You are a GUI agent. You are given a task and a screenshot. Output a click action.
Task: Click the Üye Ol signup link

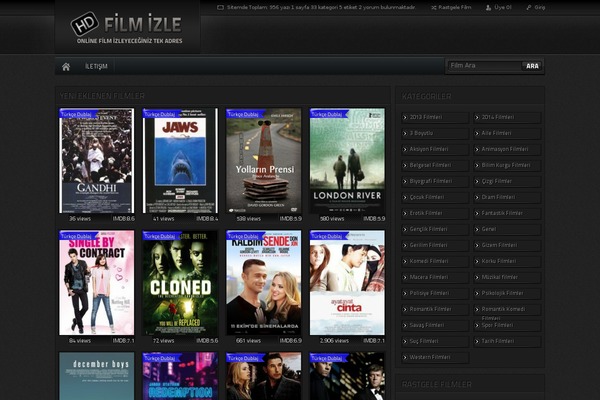click(499, 7)
